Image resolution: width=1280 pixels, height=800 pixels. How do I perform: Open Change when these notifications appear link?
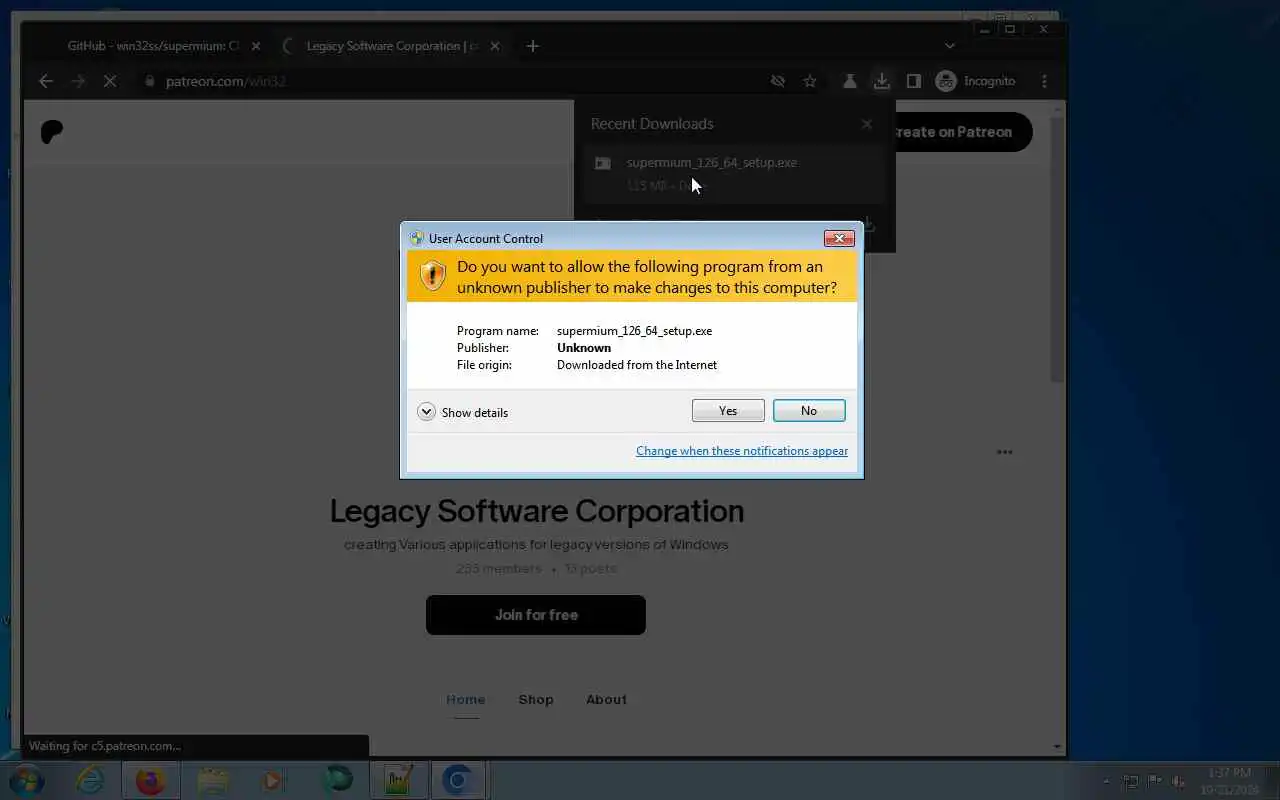742,451
